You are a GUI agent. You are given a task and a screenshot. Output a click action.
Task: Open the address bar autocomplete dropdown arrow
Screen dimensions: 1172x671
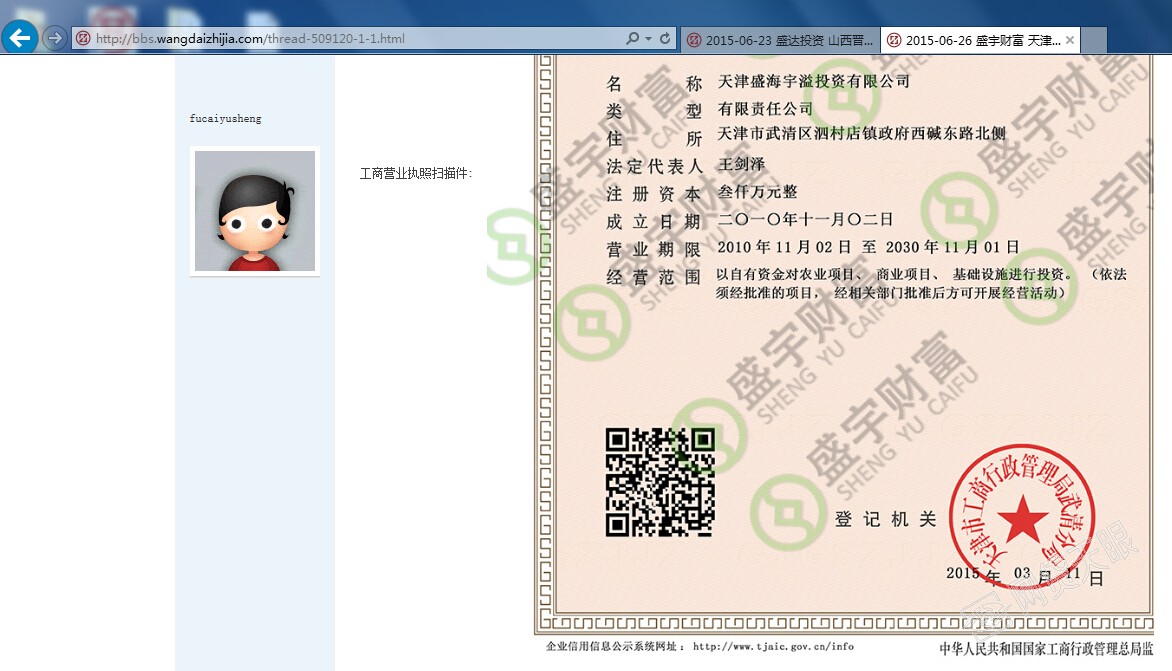[648, 39]
